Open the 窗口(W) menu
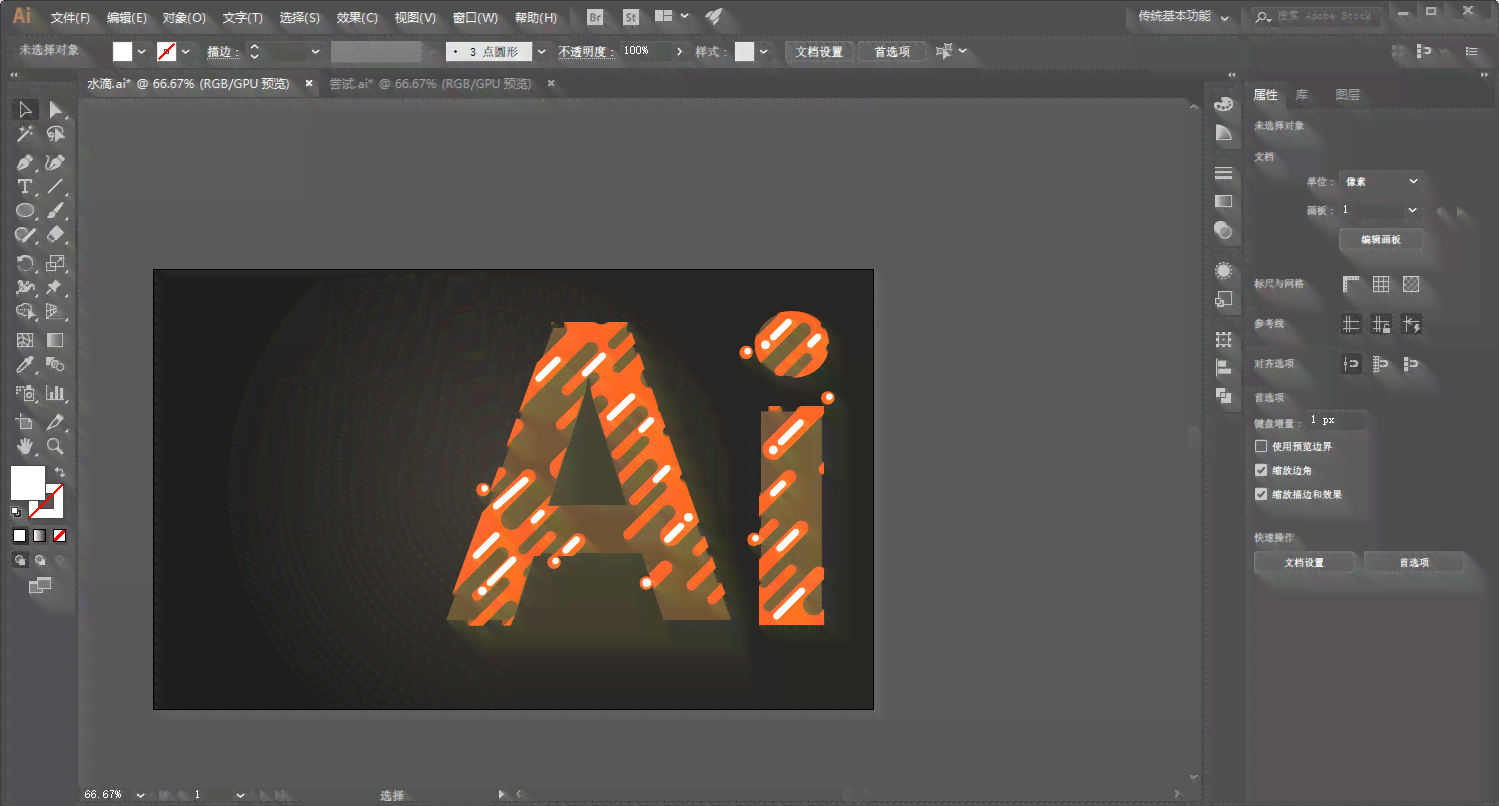1499x806 pixels. pos(475,18)
